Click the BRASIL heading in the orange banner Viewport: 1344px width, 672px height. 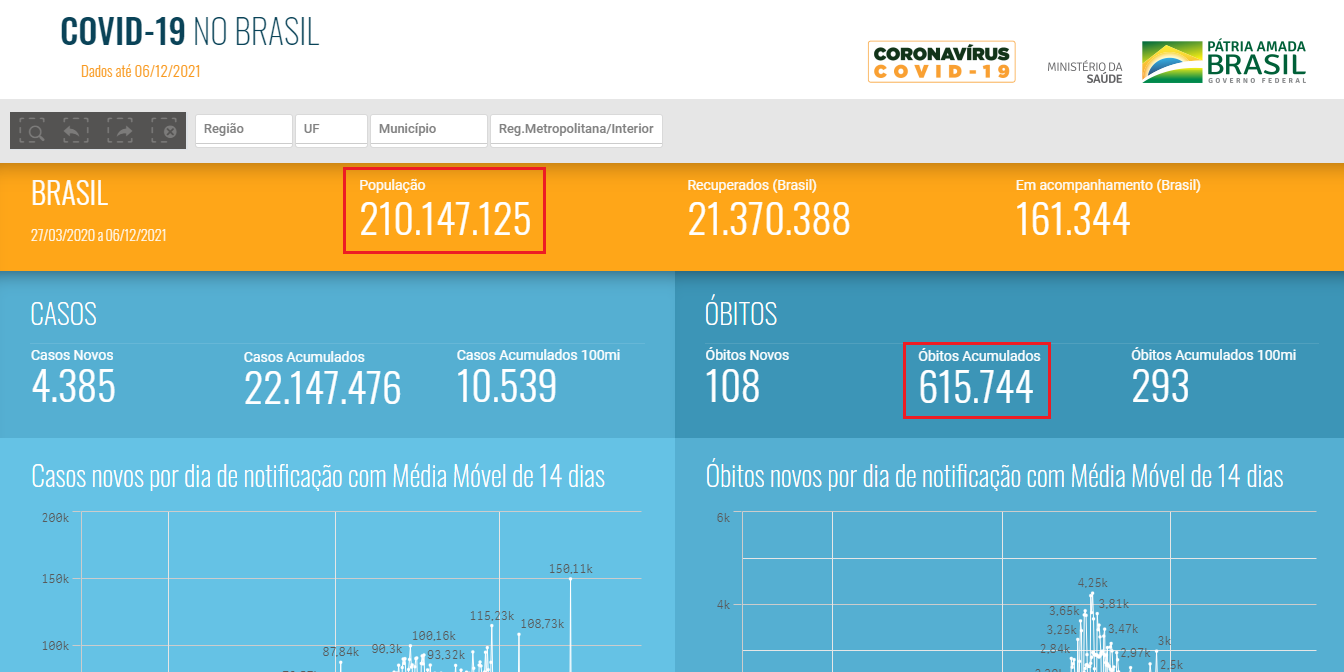pos(70,193)
